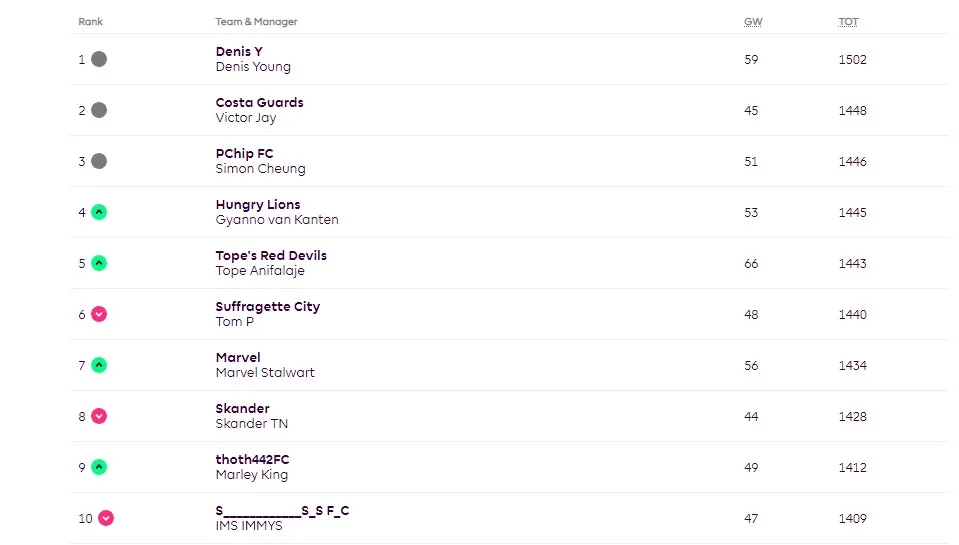This screenshot has height=545, width=959.
Task: Click pink down-arrow icon for Suffragette City
Action: [x=99, y=314]
